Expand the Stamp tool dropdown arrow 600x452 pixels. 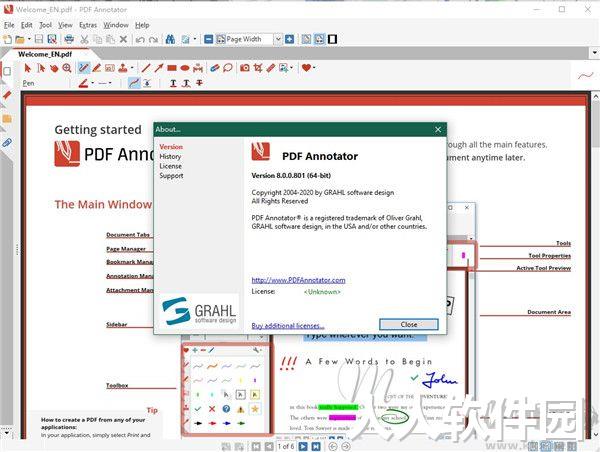pyautogui.click(x=132, y=68)
